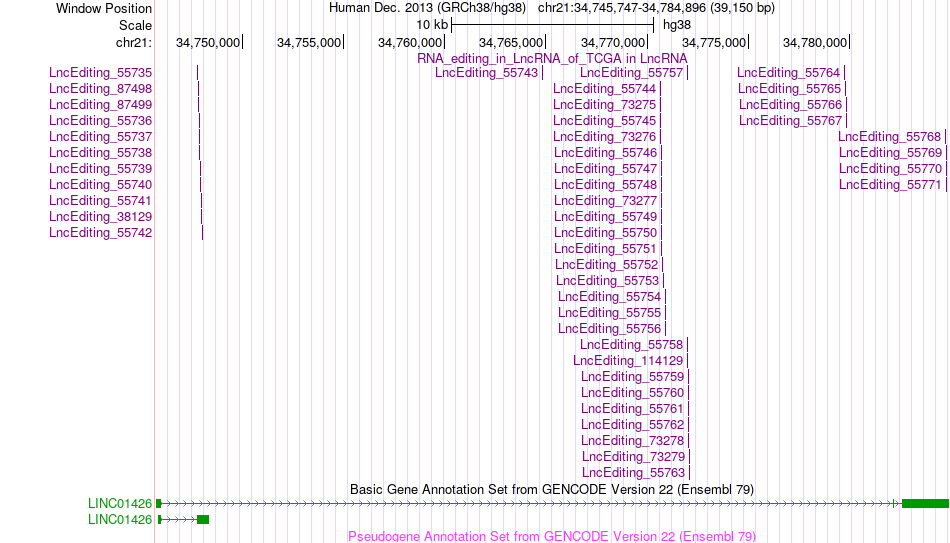
Task: Click the LncEditing_55763 label
Action: pyautogui.click(x=634, y=473)
